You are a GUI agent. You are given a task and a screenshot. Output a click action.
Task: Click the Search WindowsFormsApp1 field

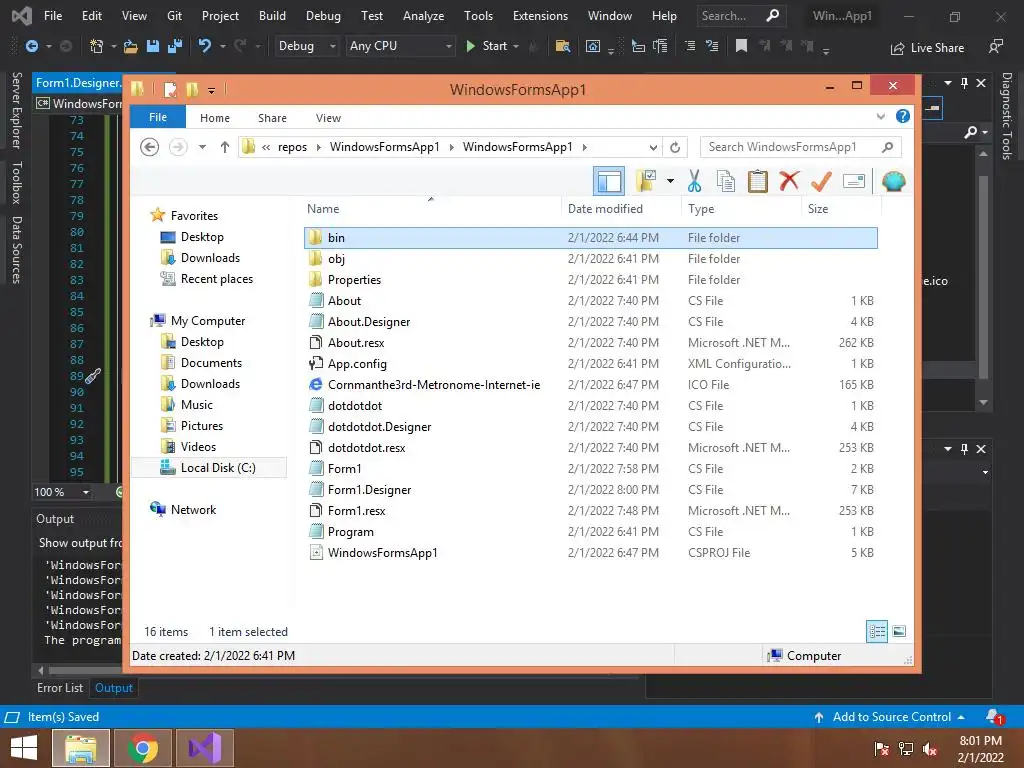tap(800, 147)
